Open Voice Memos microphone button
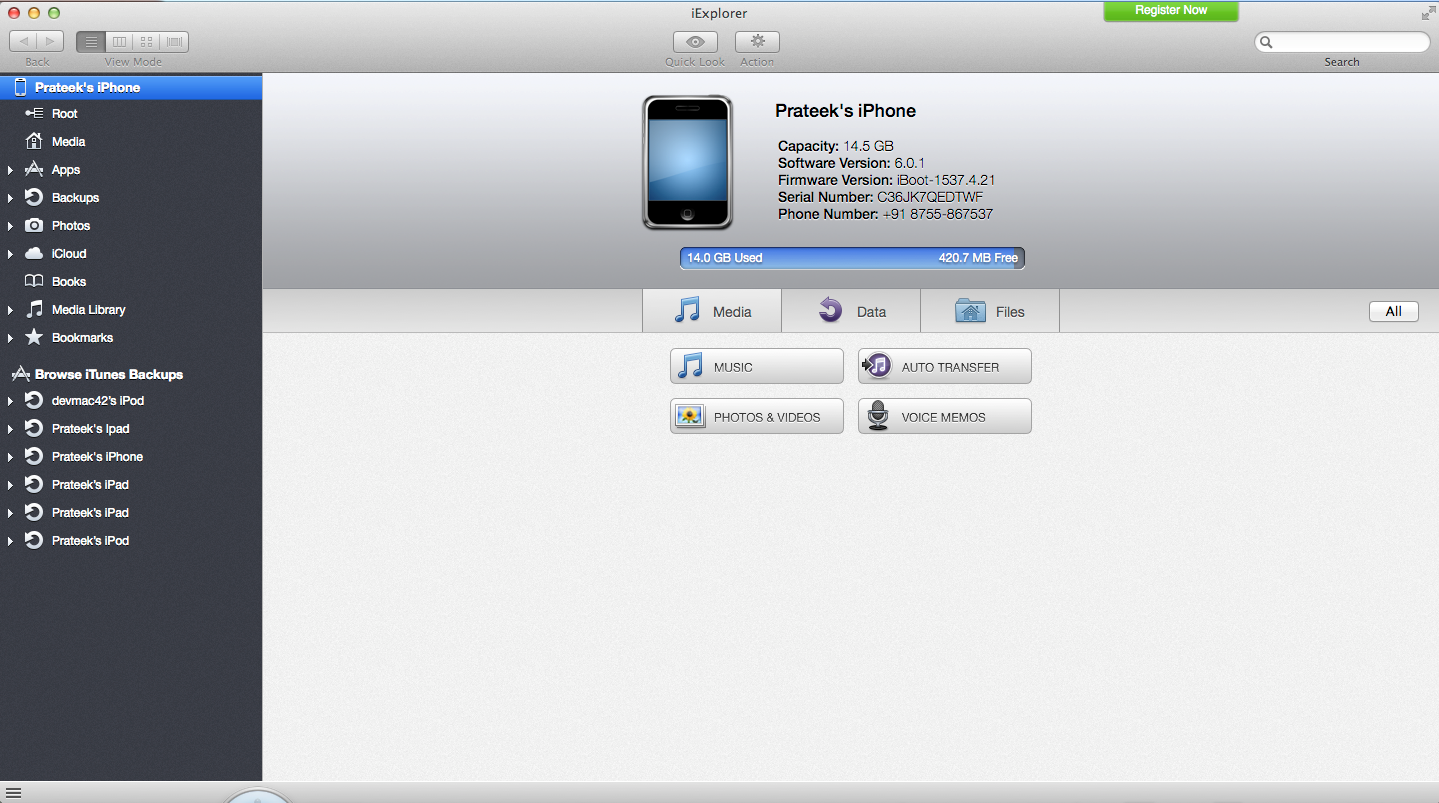This screenshot has width=1439, height=803. point(944,417)
